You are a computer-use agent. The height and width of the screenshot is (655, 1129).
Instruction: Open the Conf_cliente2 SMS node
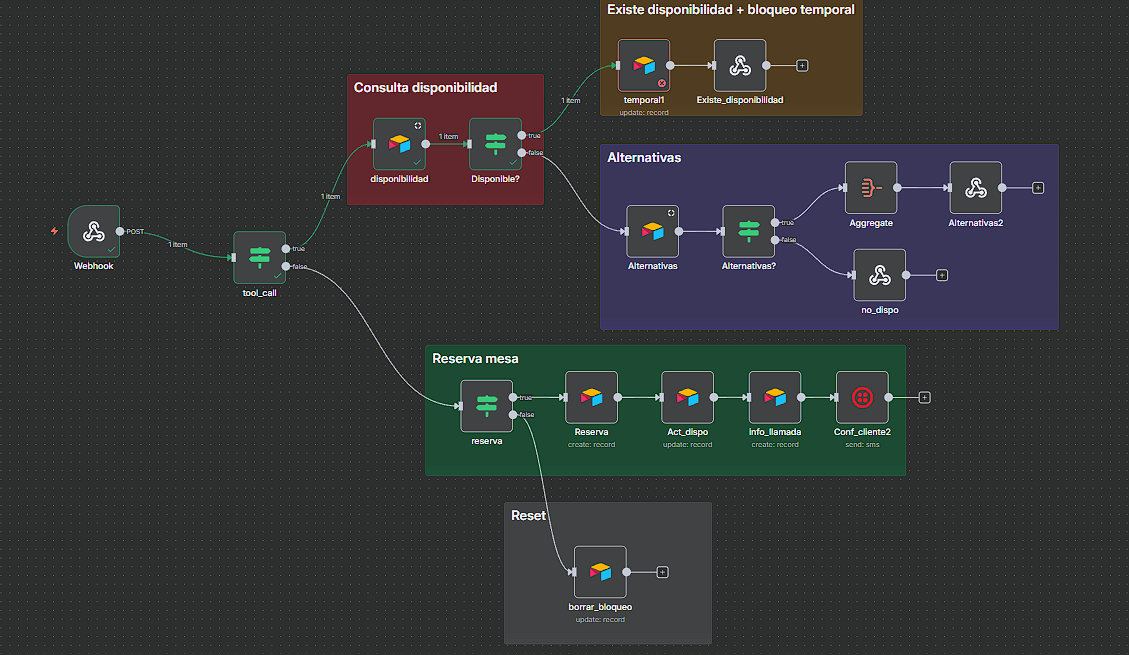861,397
